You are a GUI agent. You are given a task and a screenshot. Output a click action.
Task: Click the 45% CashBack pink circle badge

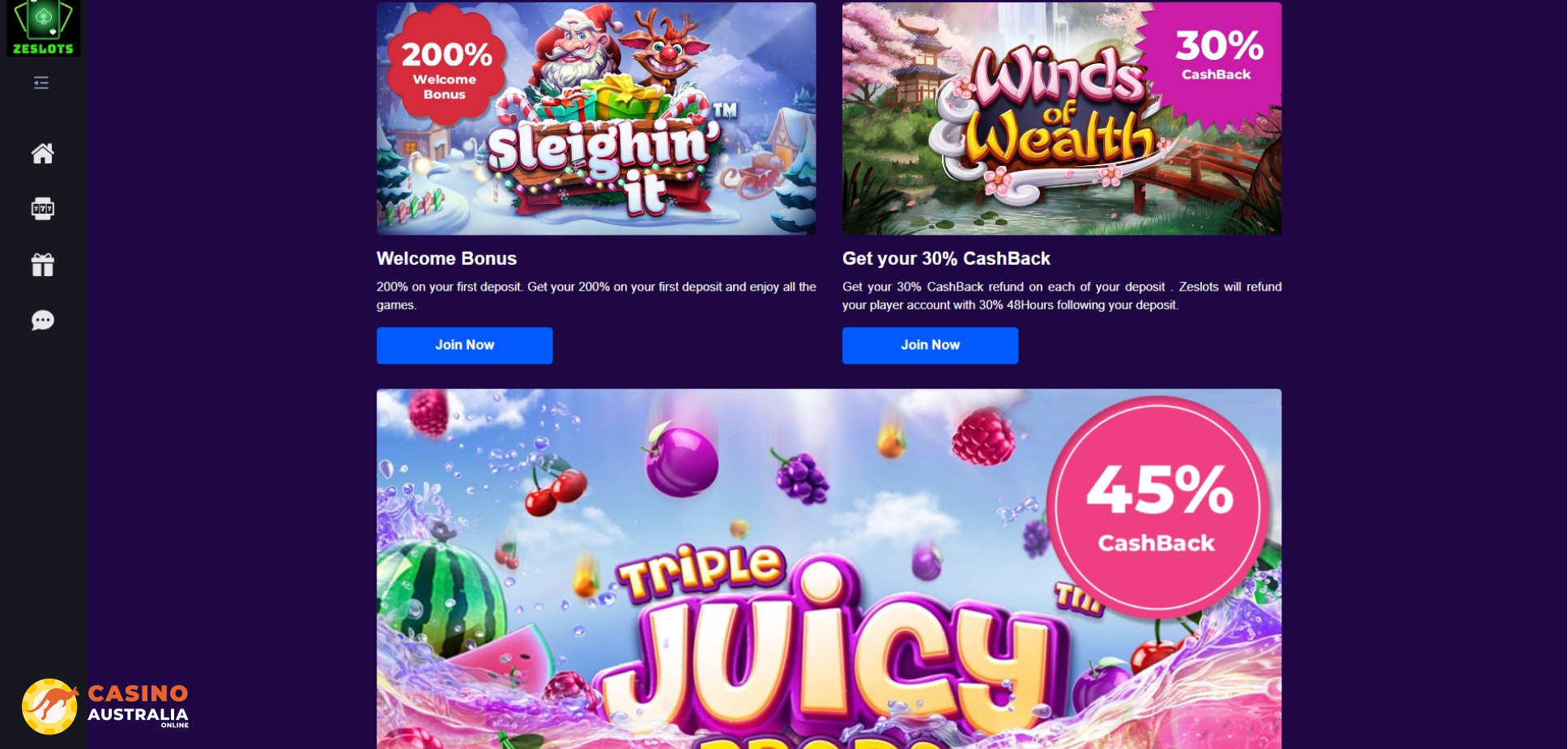1158,506
